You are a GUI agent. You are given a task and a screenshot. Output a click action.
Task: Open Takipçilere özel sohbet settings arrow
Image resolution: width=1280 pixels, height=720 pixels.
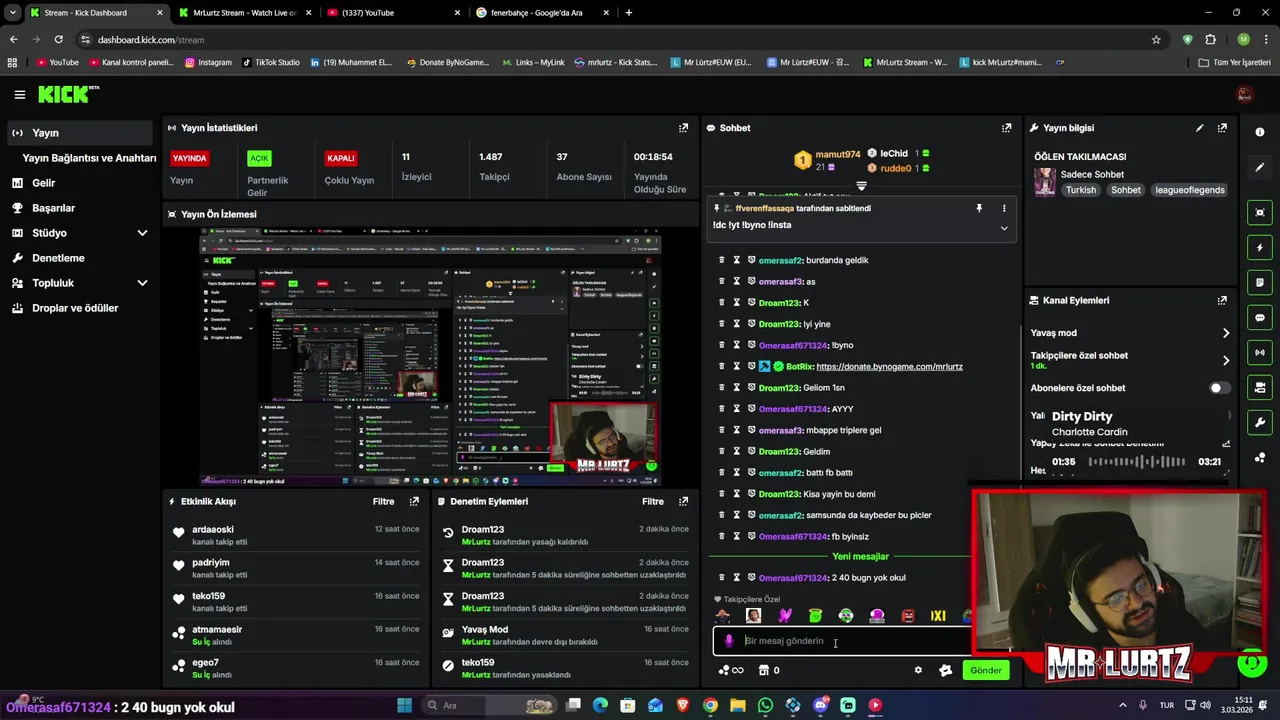coord(1226,360)
